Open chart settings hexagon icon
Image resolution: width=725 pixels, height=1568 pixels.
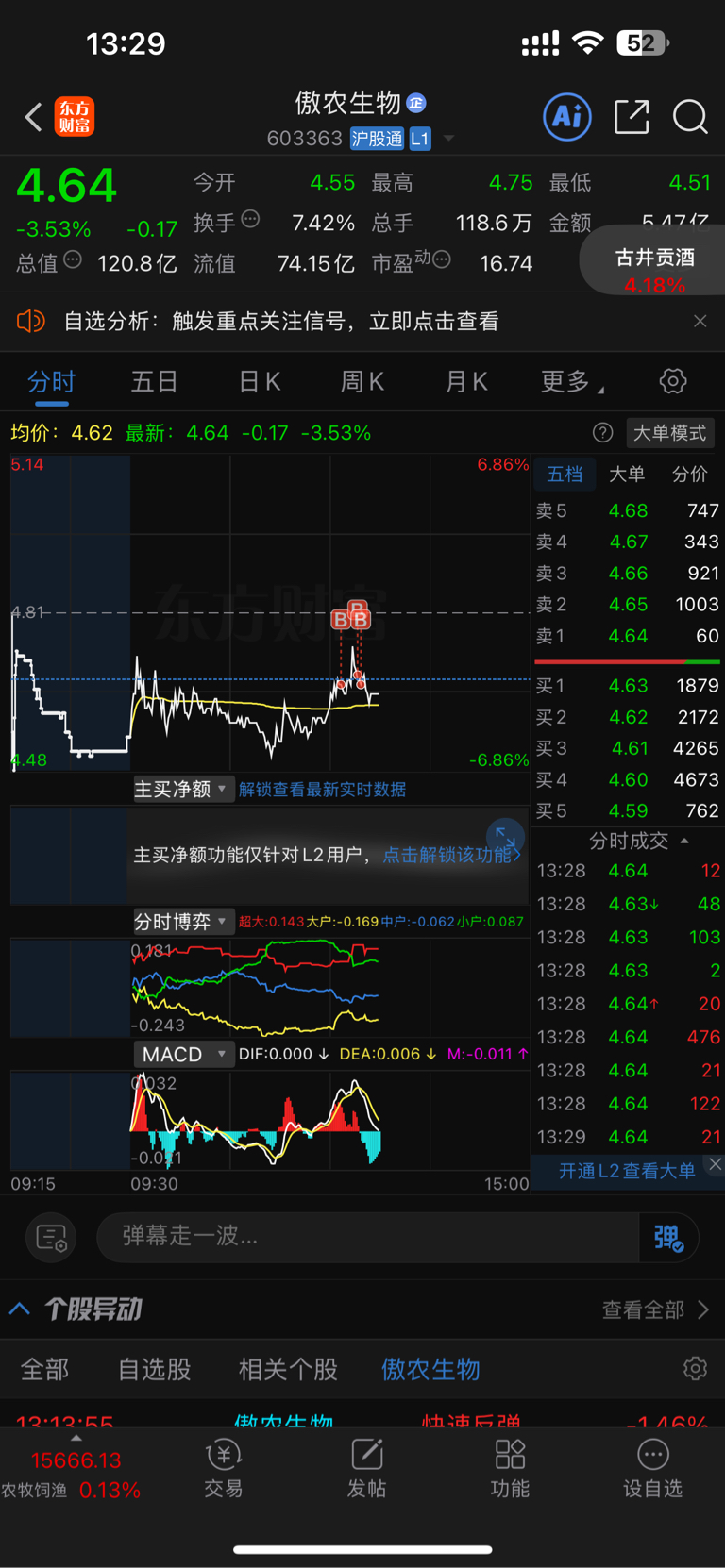672,381
